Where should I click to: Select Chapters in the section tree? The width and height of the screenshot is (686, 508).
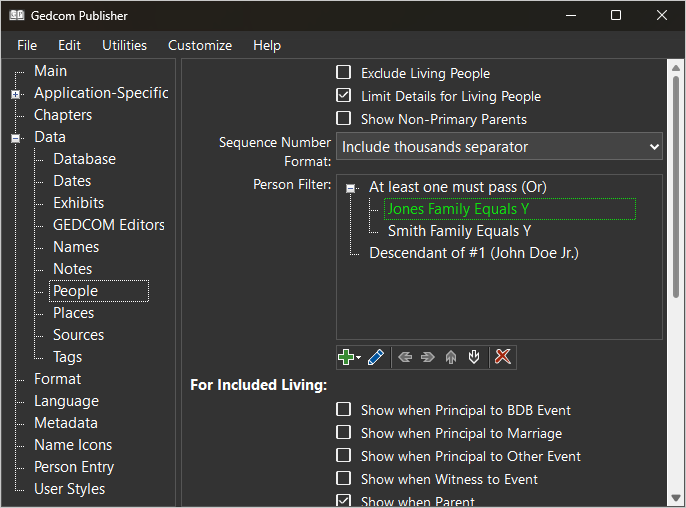[x=63, y=115]
